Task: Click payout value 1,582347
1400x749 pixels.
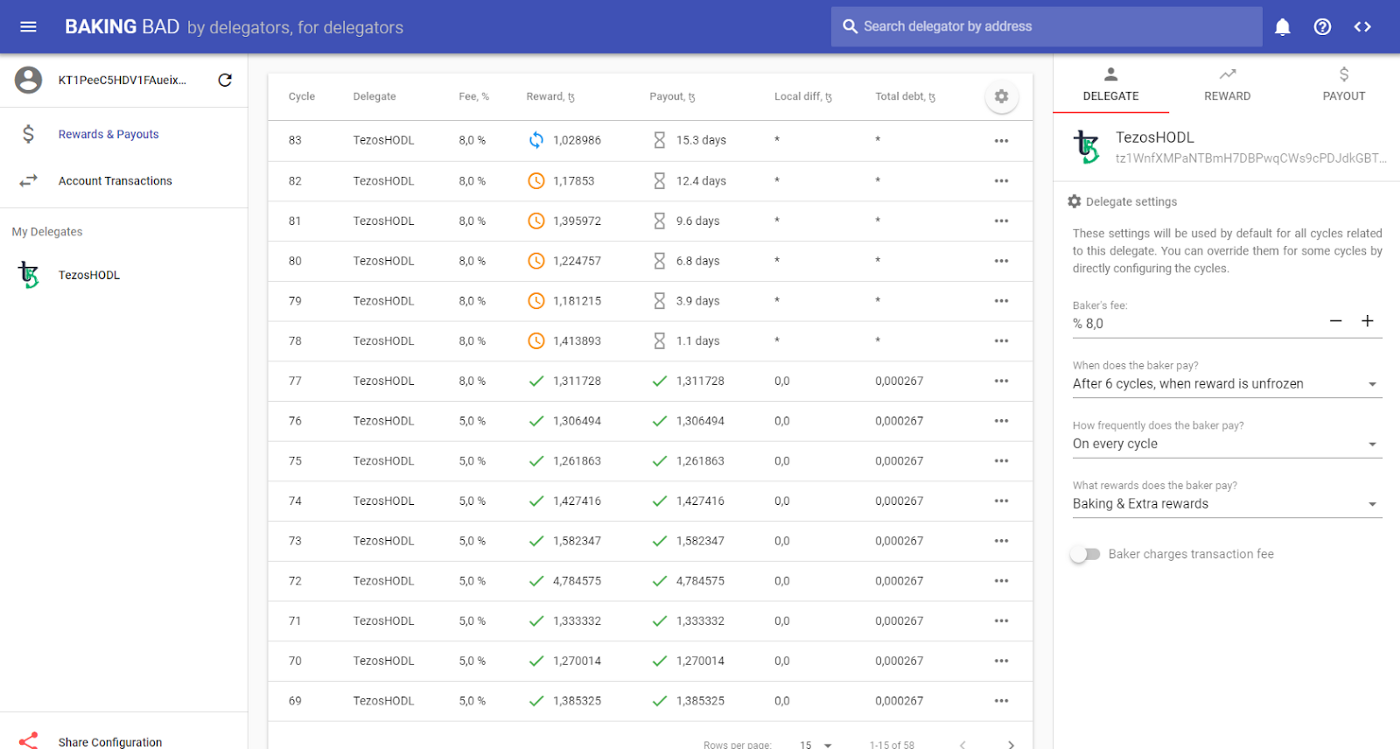Action: [x=700, y=541]
